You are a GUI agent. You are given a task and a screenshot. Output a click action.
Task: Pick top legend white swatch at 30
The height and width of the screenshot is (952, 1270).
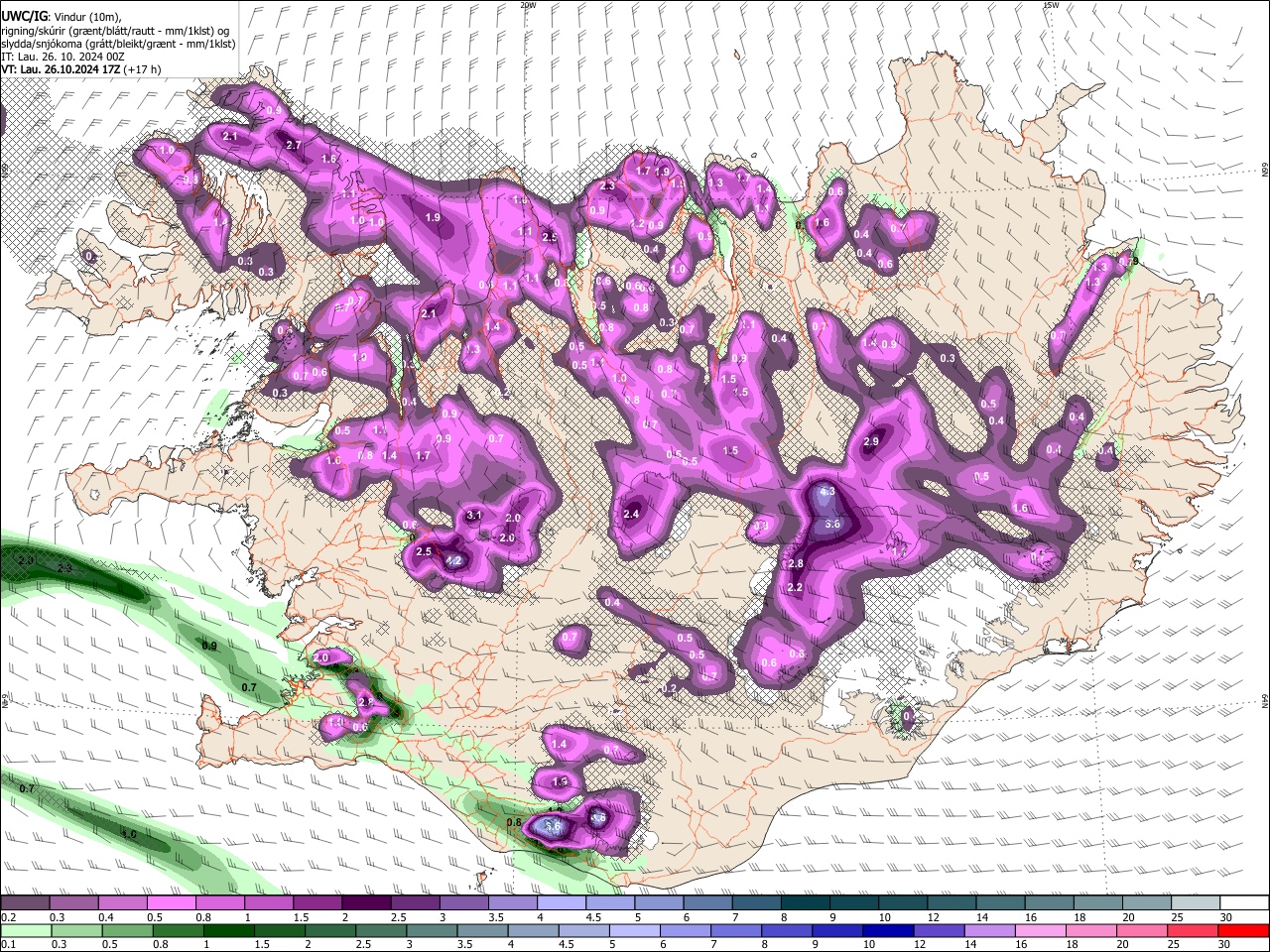[x=1245, y=903]
